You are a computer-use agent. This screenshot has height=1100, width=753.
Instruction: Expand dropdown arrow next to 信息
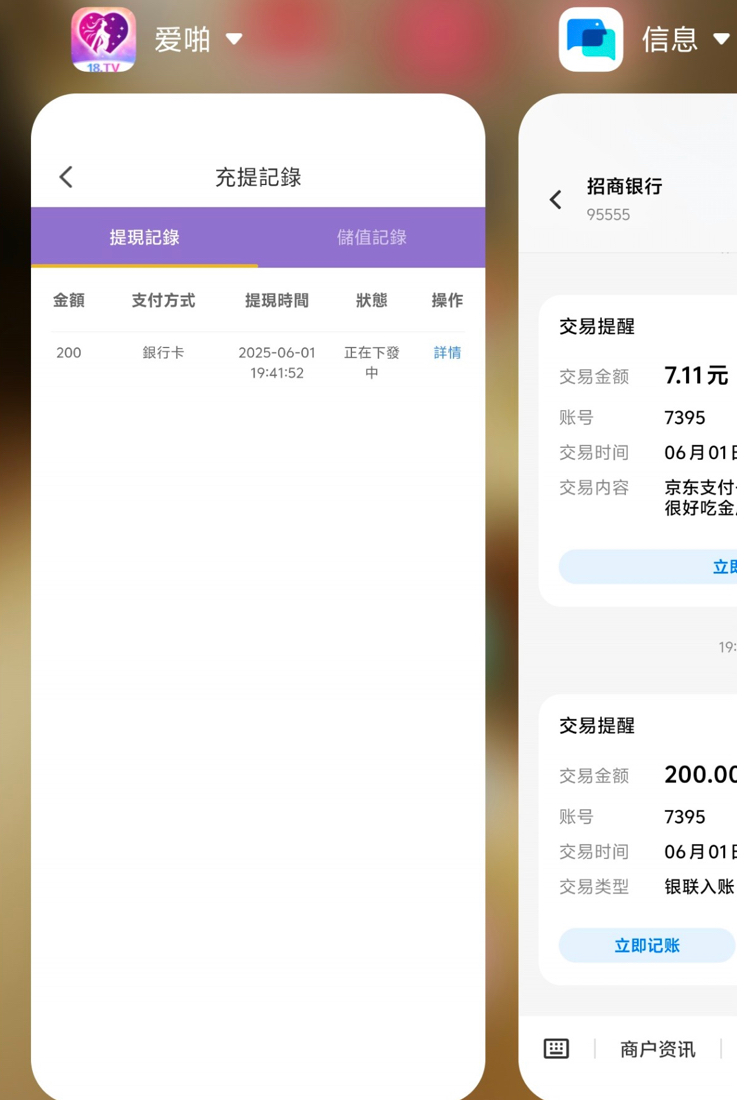(721, 39)
